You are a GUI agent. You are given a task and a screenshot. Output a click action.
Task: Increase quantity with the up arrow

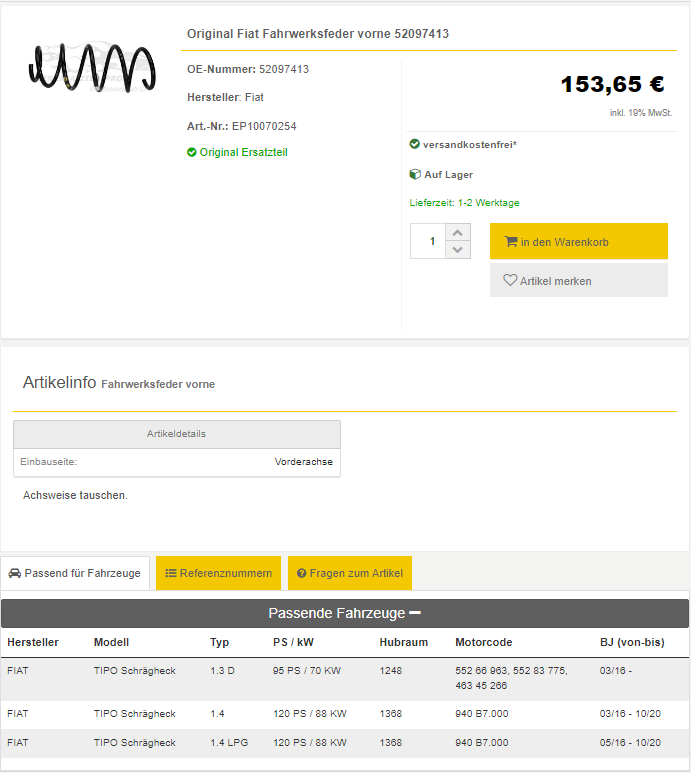click(457, 233)
